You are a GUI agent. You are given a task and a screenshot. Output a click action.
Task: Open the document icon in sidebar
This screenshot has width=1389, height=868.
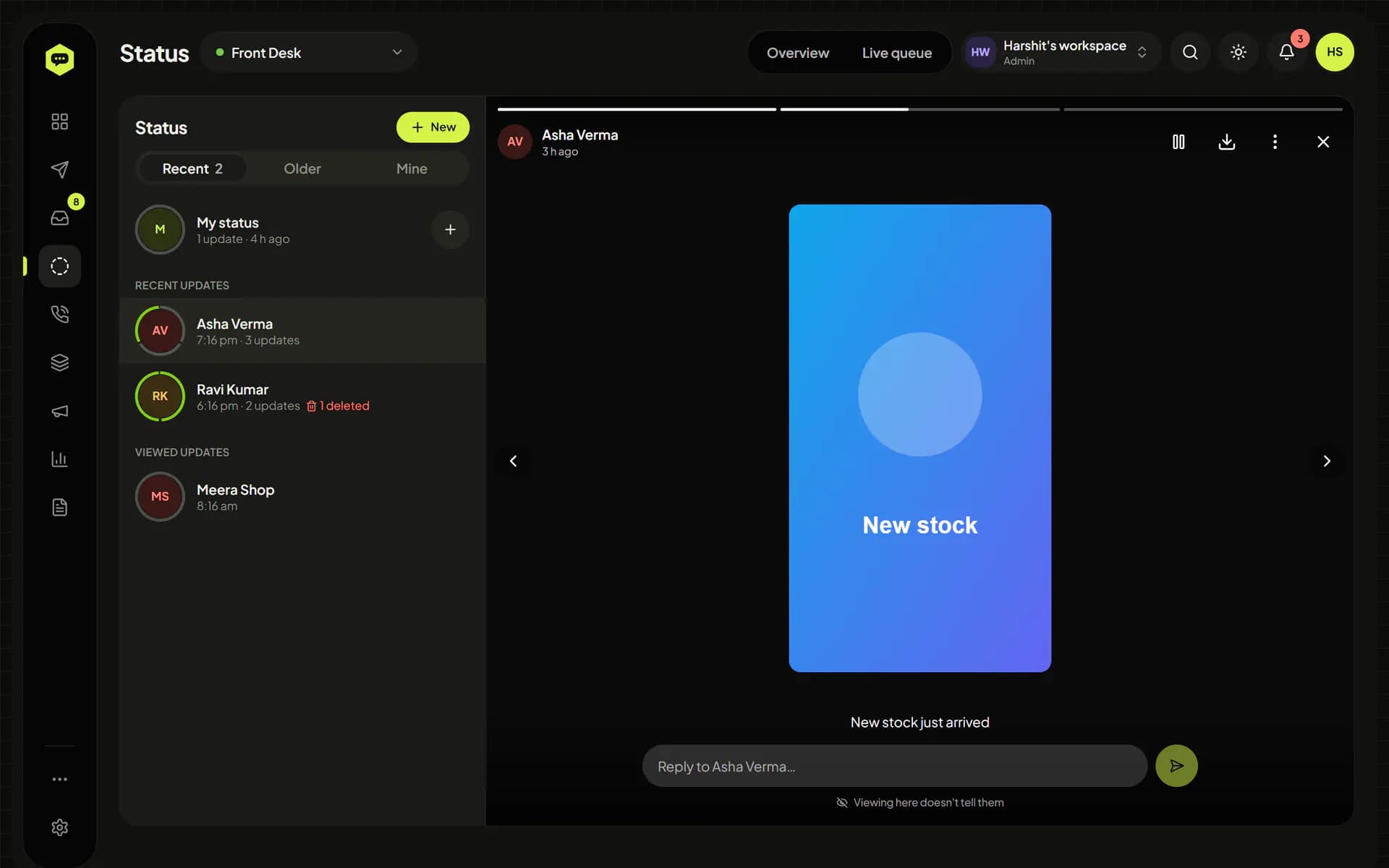pos(59,507)
